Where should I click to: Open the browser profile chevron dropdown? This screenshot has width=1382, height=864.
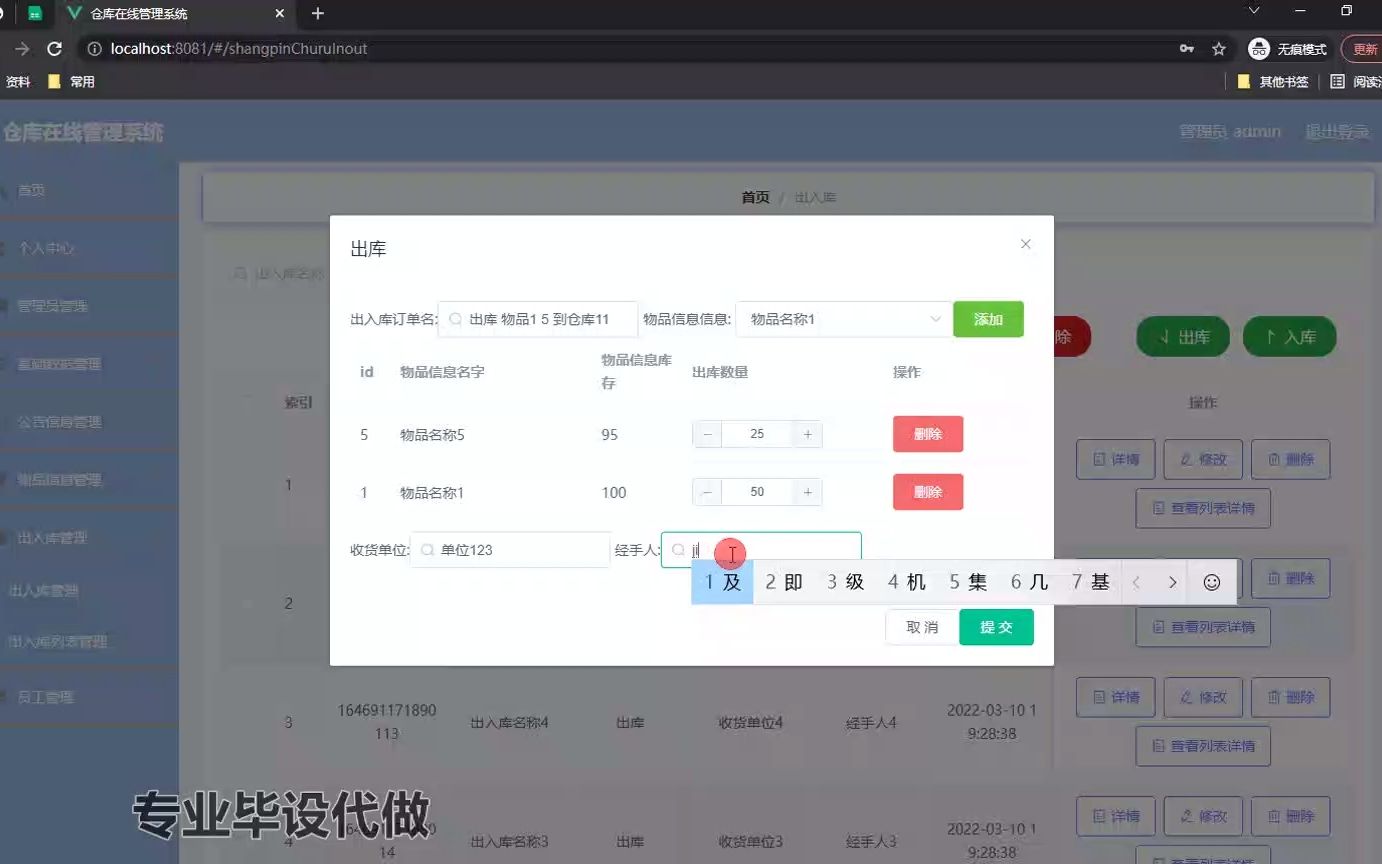pos(1253,14)
